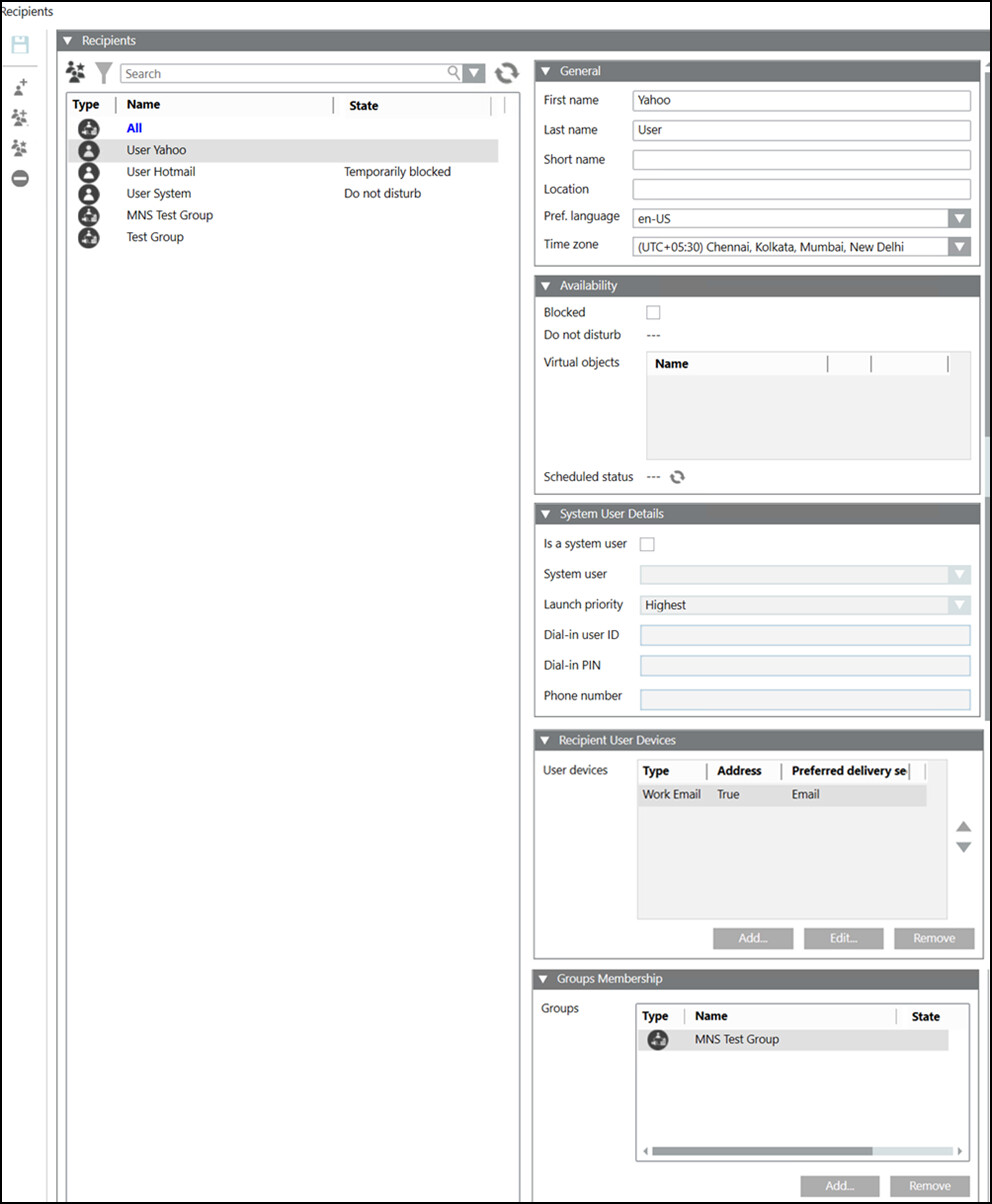This screenshot has width=992, height=1204.
Task: Select User Hotmail in recipients list
Action: 161,172
